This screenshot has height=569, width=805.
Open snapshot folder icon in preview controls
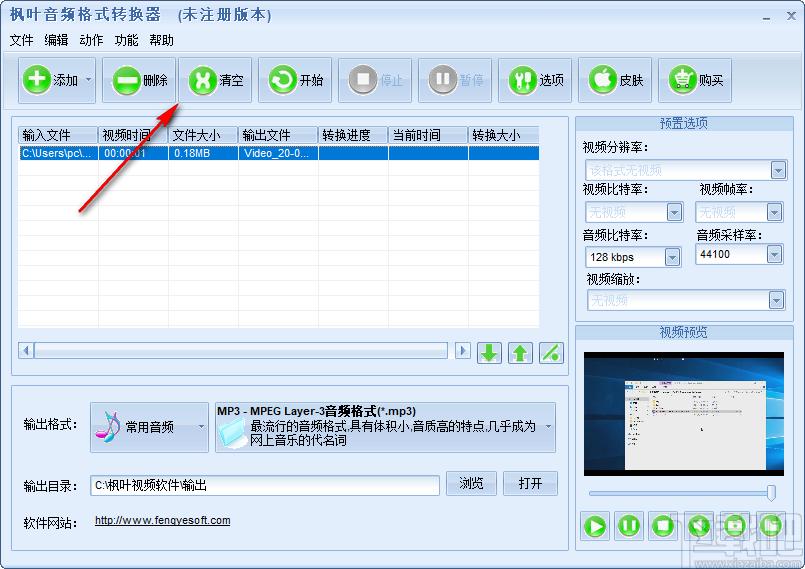(x=771, y=526)
